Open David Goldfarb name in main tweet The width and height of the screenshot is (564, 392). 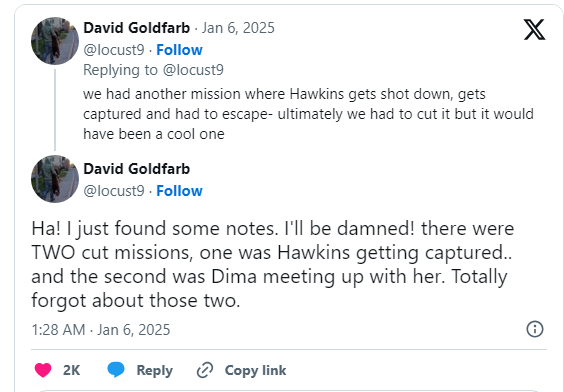(136, 169)
